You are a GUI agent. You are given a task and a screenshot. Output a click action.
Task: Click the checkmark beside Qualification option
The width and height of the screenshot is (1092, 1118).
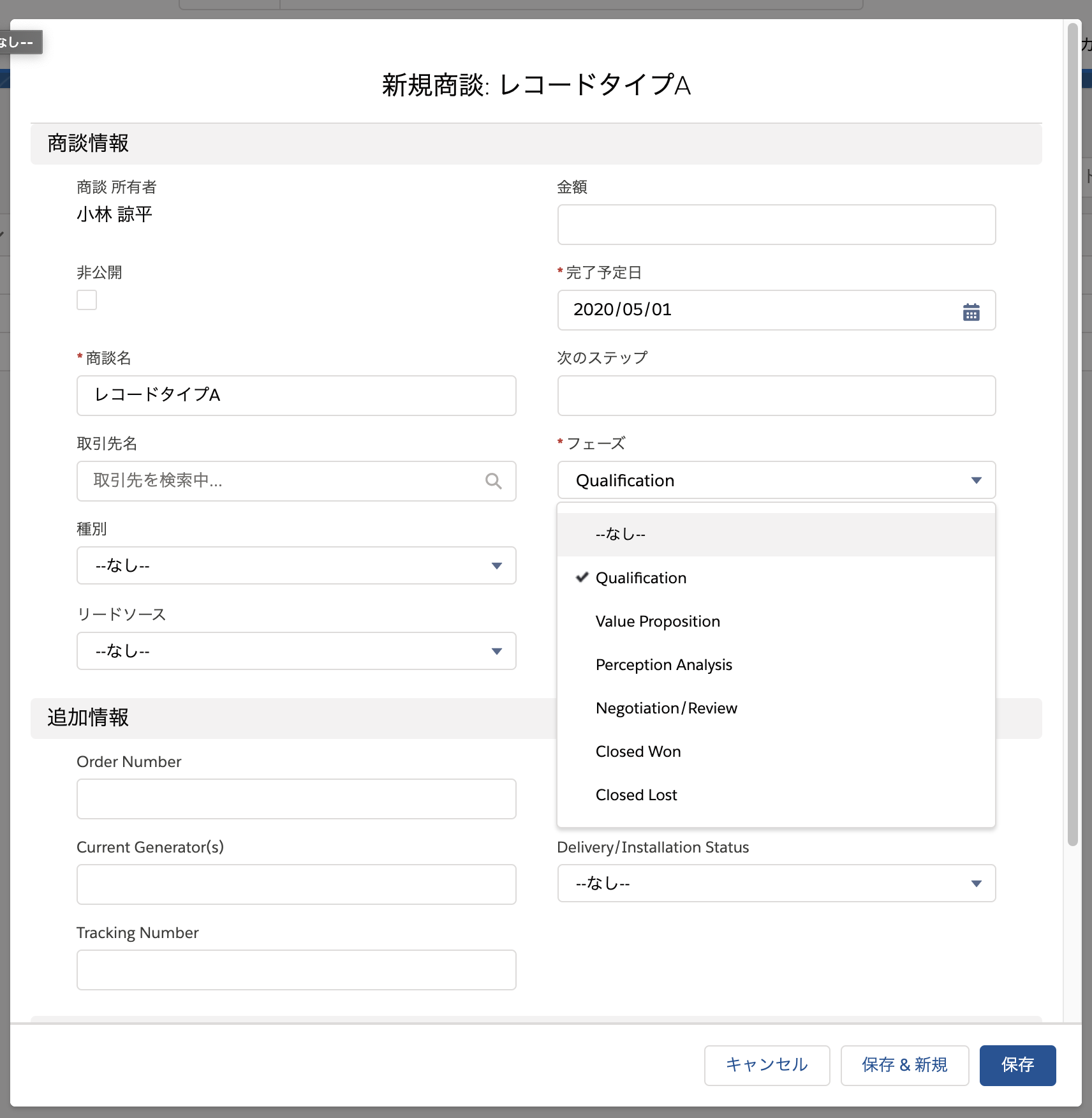[x=582, y=578]
